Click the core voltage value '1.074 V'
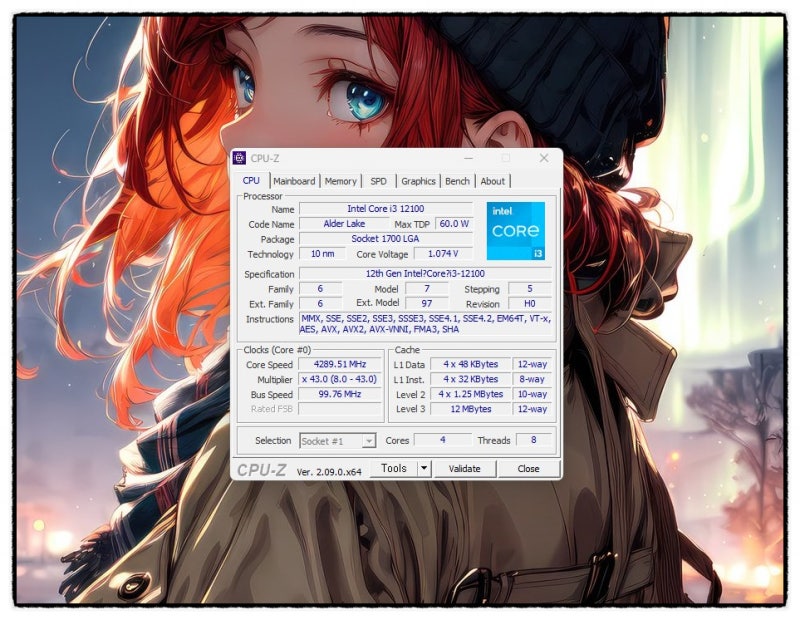The height and width of the screenshot is (620, 800). [x=443, y=254]
